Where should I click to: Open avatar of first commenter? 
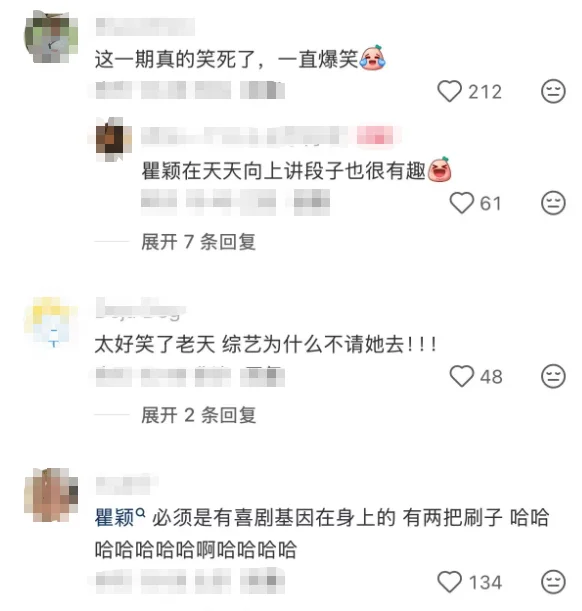point(51,37)
